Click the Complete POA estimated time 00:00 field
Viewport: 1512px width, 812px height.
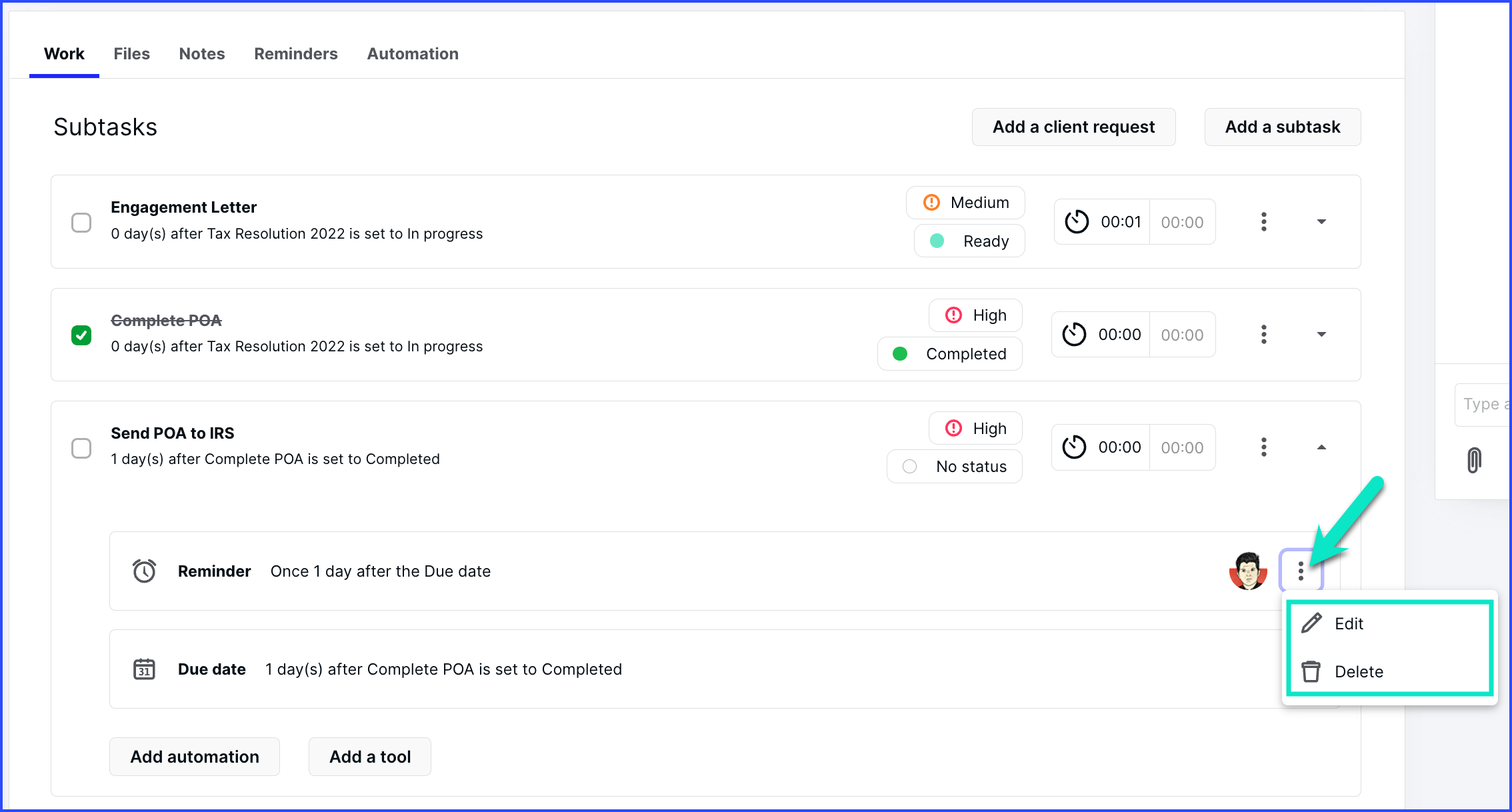coord(1182,335)
